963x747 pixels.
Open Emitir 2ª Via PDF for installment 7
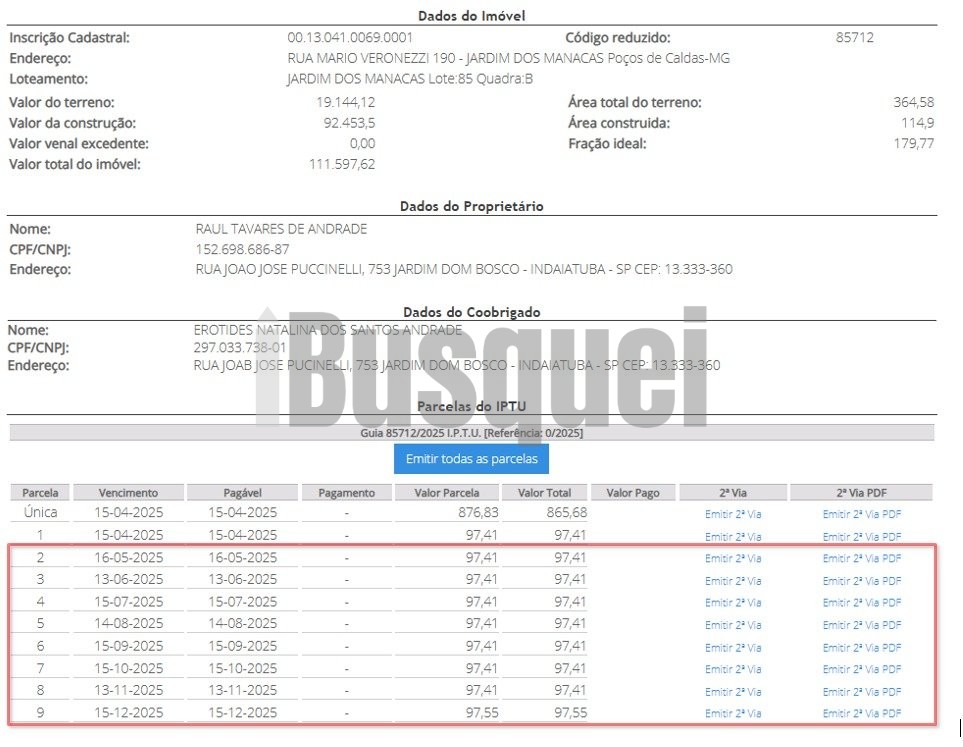tap(862, 669)
